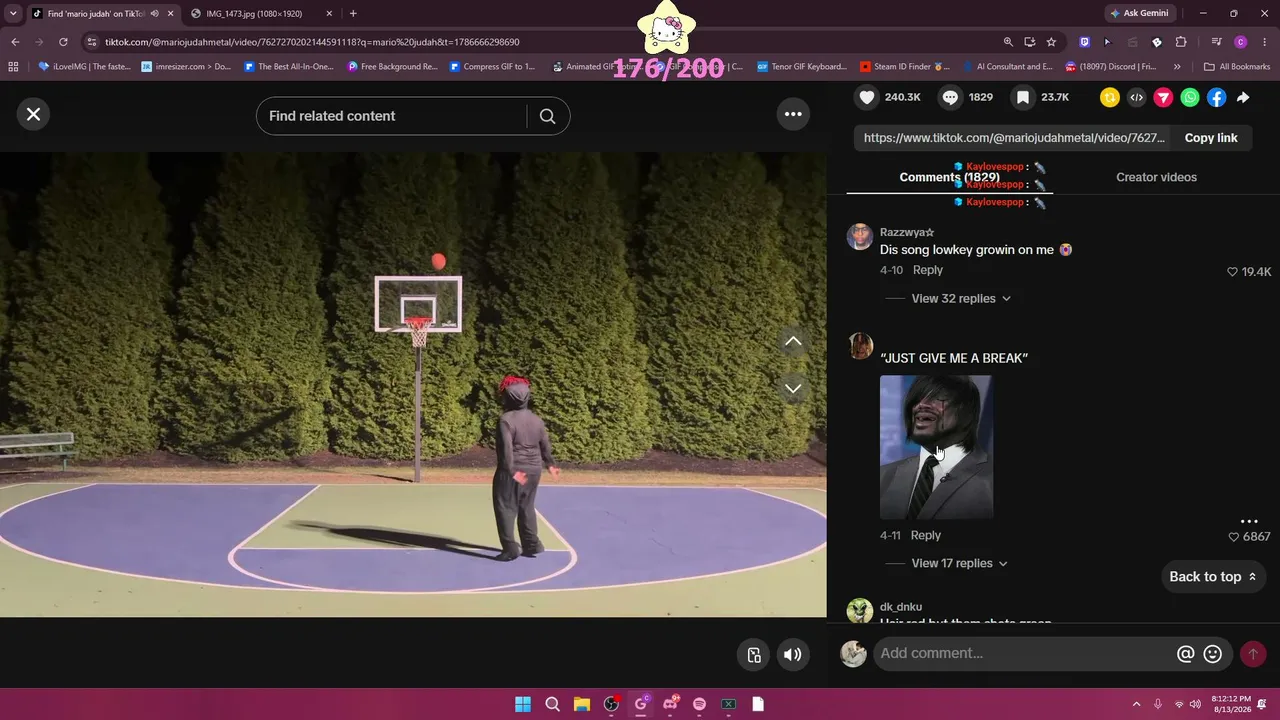The image size is (1280, 720).
Task: Open the Windows Start menu
Action: pyautogui.click(x=523, y=704)
